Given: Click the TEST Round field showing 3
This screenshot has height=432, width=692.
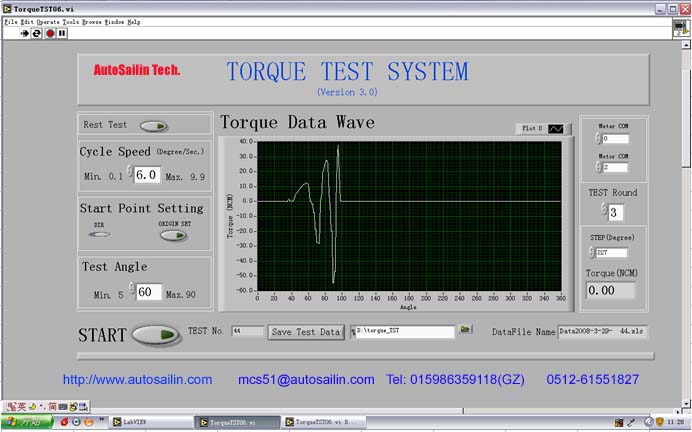Looking at the screenshot, I should click(x=616, y=212).
